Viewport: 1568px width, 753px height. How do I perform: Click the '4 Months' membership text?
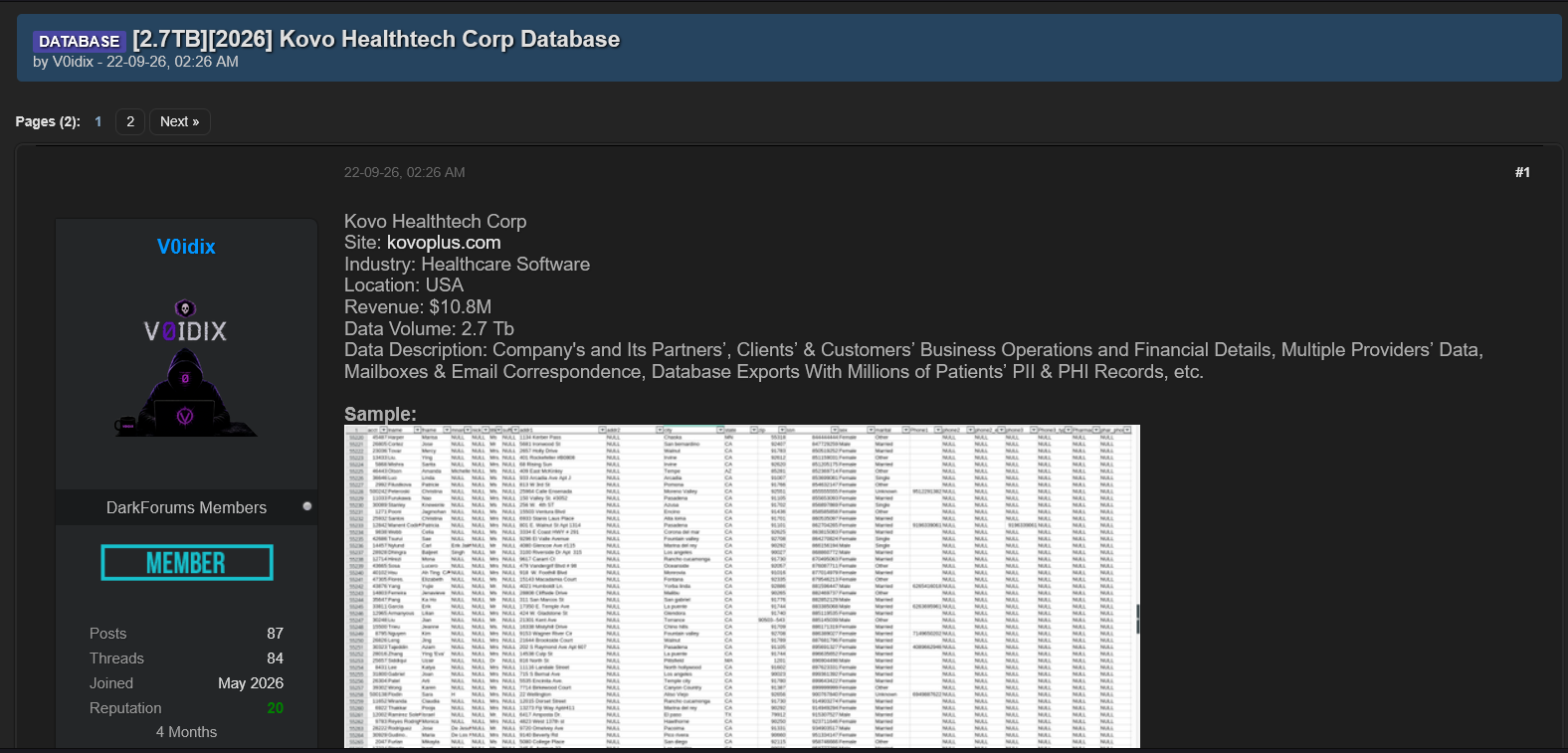[186, 732]
